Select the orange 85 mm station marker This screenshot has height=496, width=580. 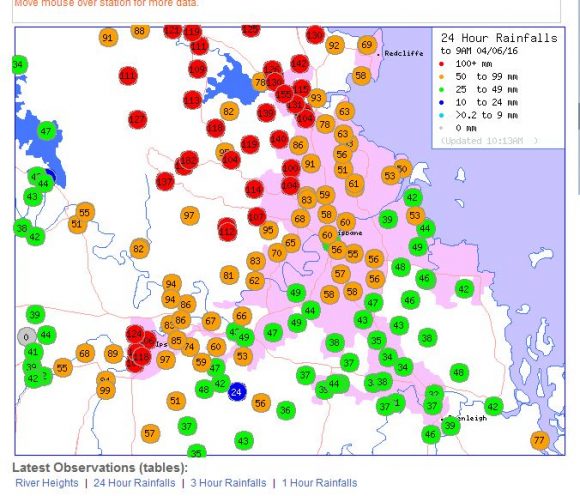click(176, 340)
